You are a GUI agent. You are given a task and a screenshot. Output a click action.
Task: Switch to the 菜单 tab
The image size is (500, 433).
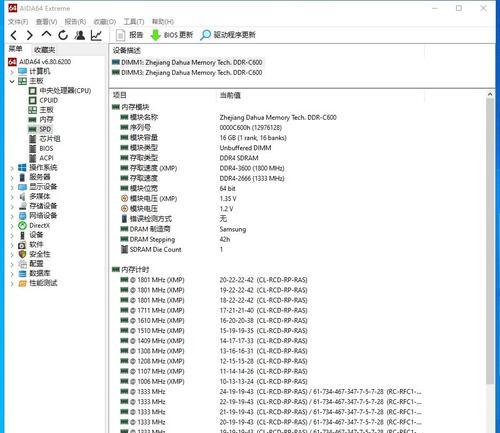[15, 49]
